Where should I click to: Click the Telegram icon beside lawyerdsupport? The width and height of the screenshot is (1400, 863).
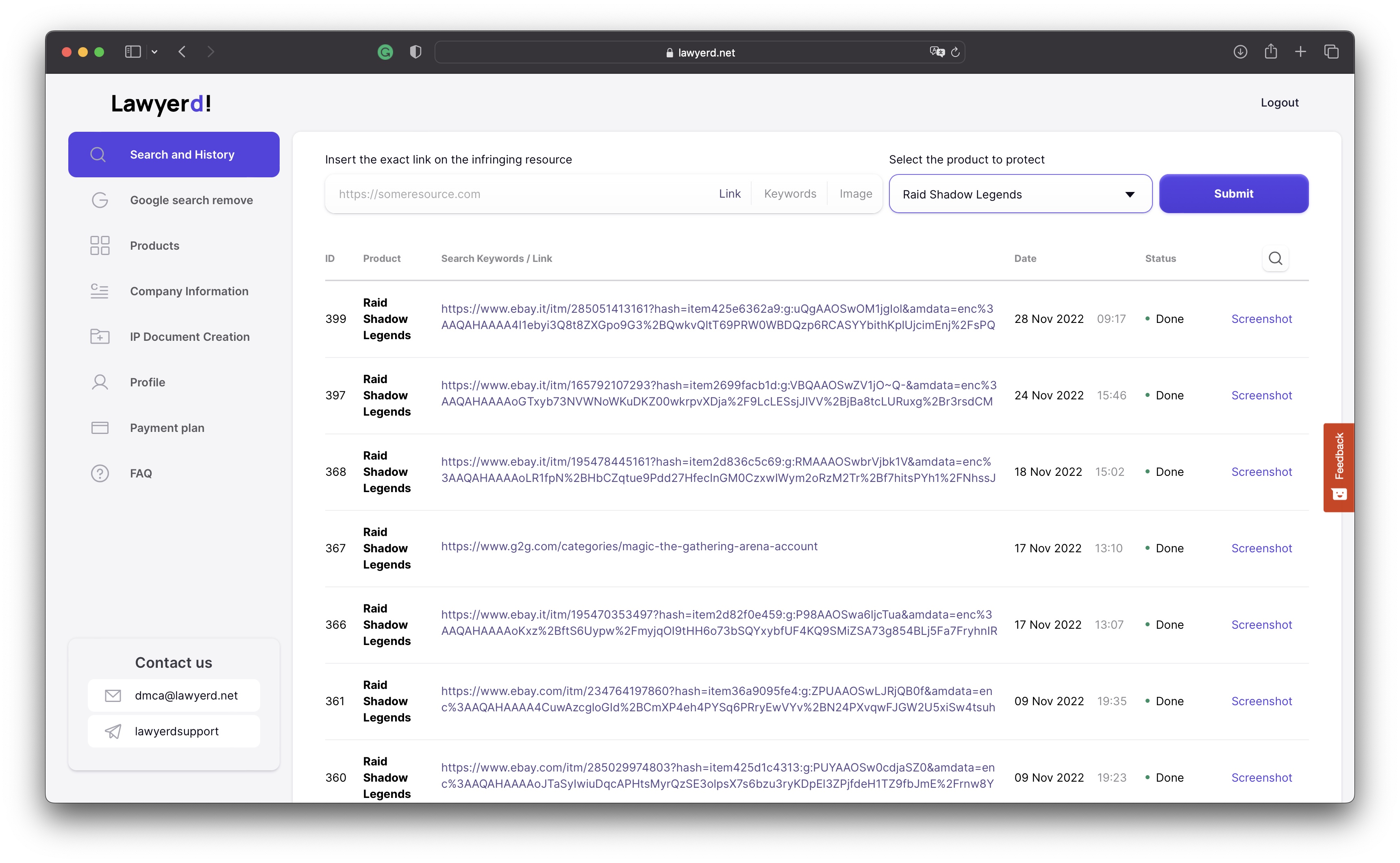click(x=113, y=731)
